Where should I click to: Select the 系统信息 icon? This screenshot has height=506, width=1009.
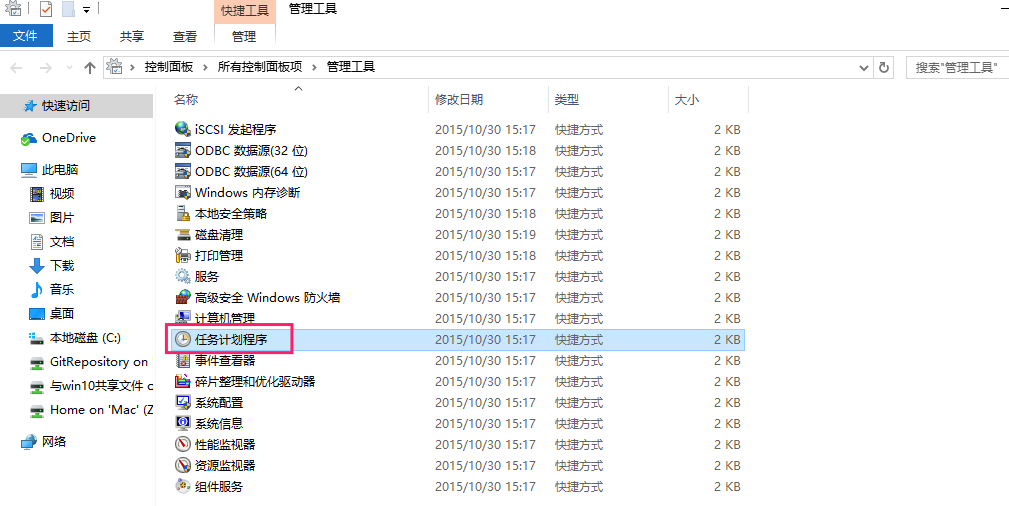tap(183, 423)
